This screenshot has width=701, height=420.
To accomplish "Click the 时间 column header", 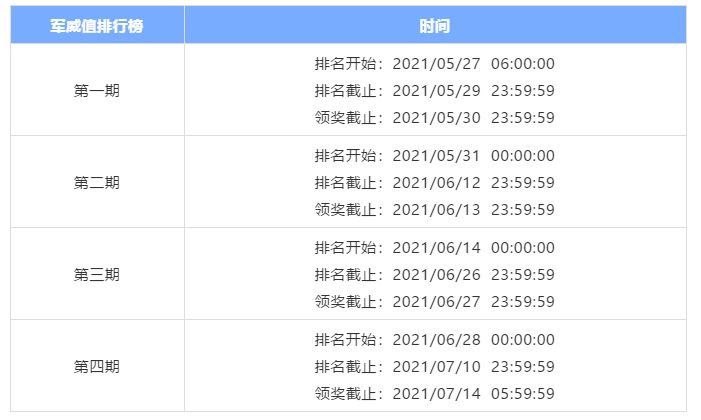I will (434, 25).
